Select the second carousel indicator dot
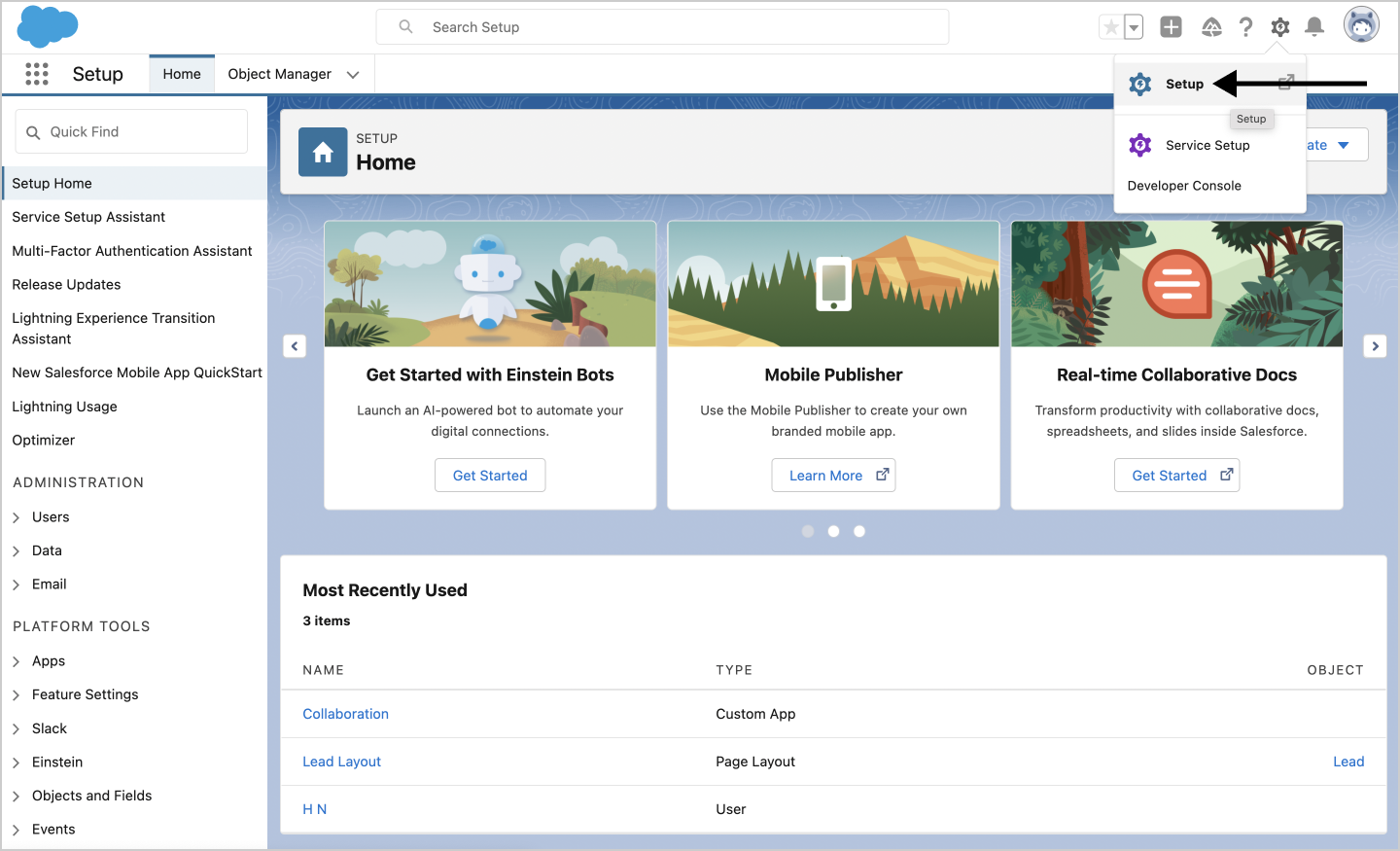1400x851 pixels. (833, 531)
